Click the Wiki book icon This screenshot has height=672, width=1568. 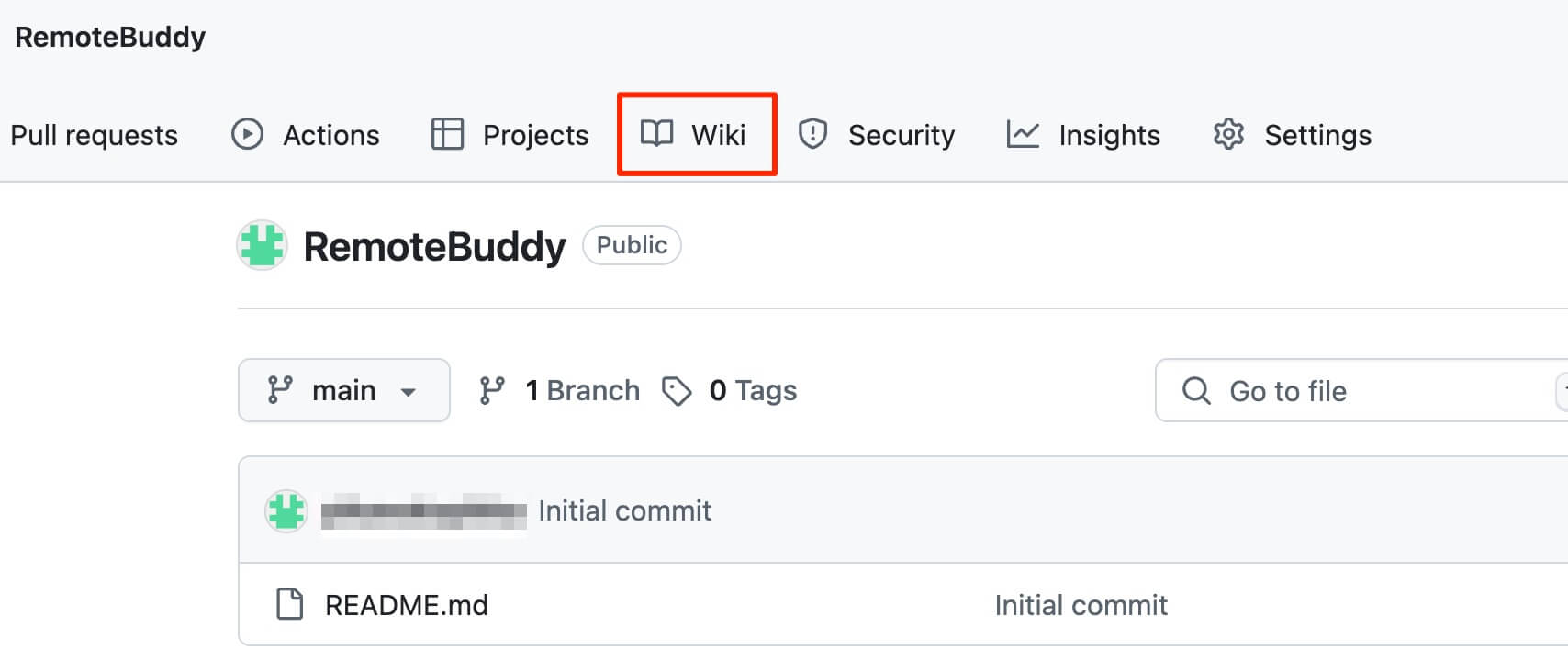656,134
